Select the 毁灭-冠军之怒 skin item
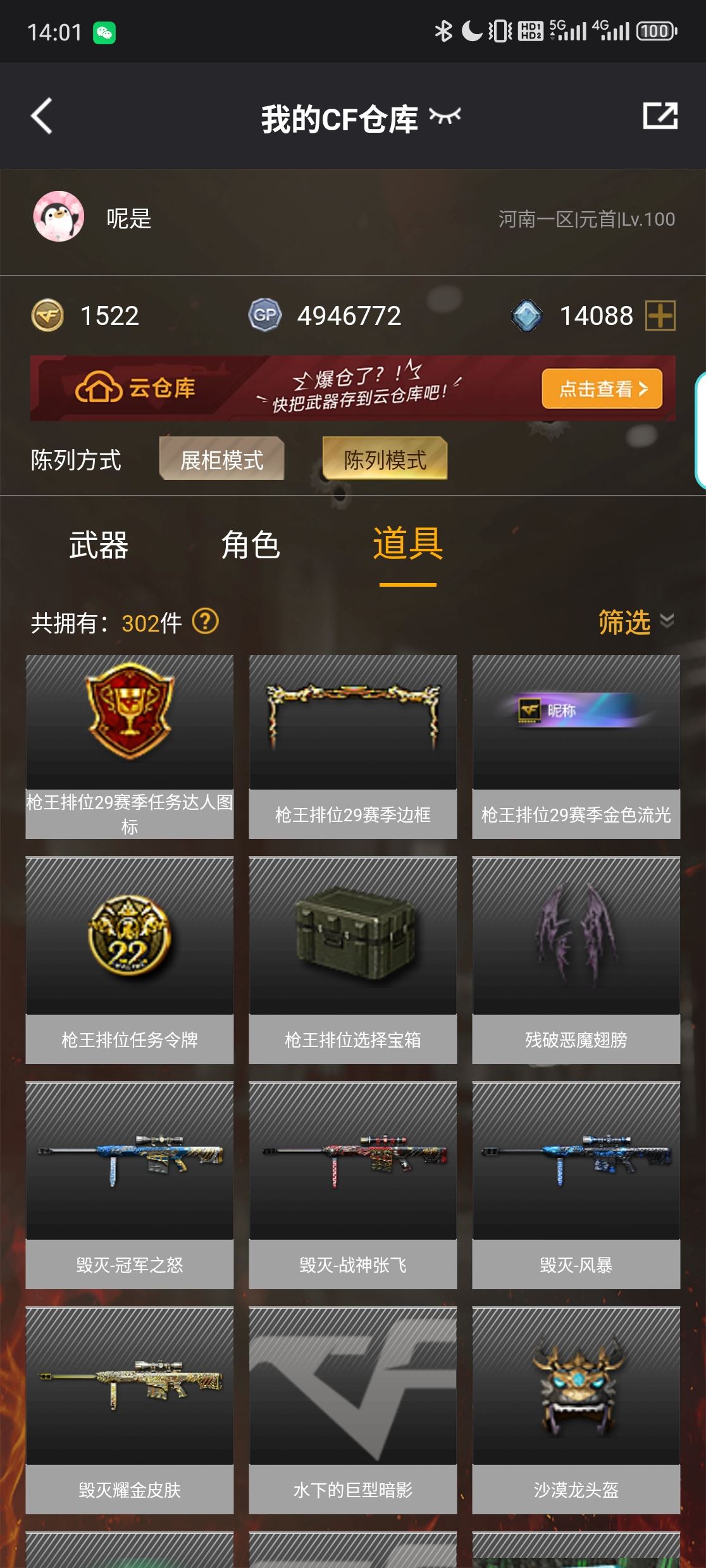706x1568 pixels. pos(130,1185)
